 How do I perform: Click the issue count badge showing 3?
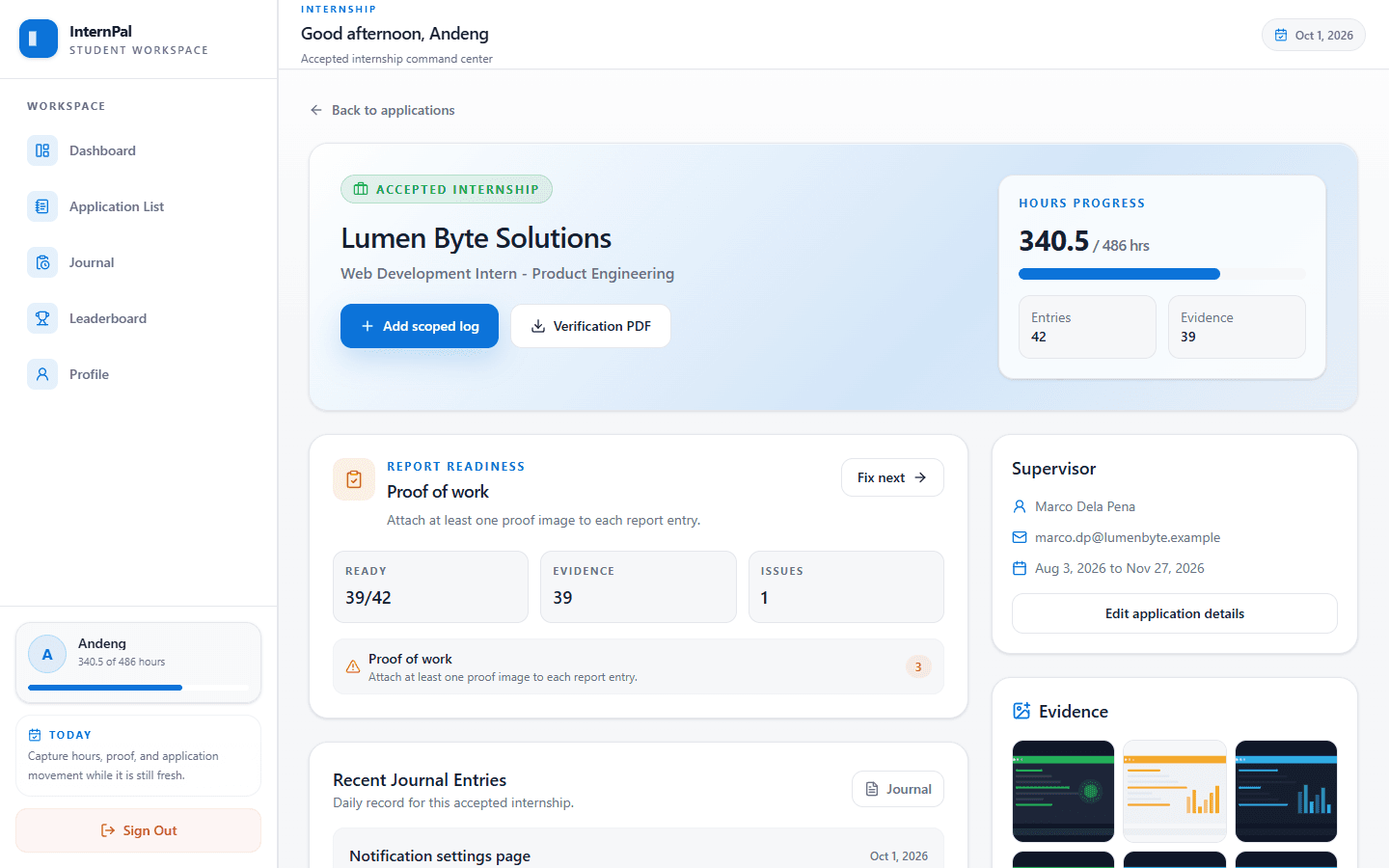pyautogui.click(x=918, y=666)
